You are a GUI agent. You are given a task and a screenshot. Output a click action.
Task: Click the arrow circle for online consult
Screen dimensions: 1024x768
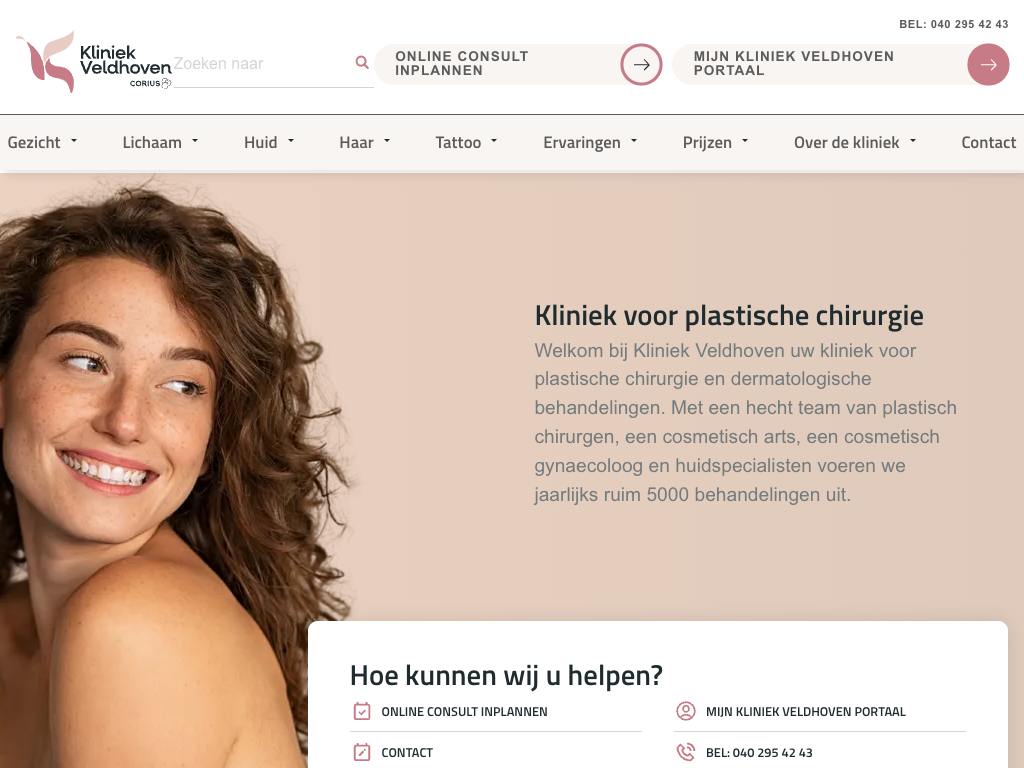(x=641, y=64)
